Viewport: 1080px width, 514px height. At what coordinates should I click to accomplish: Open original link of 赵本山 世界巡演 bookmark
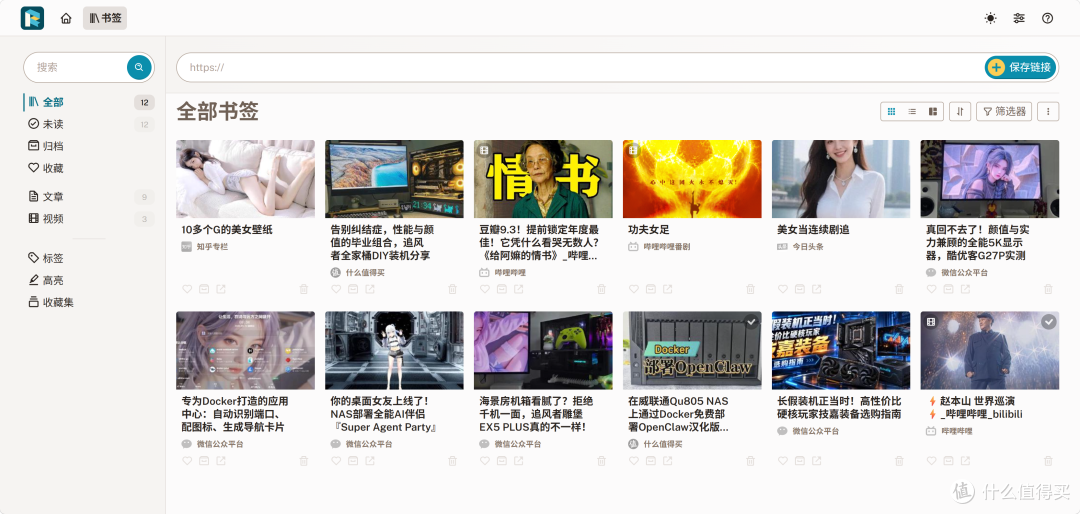(965, 460)
